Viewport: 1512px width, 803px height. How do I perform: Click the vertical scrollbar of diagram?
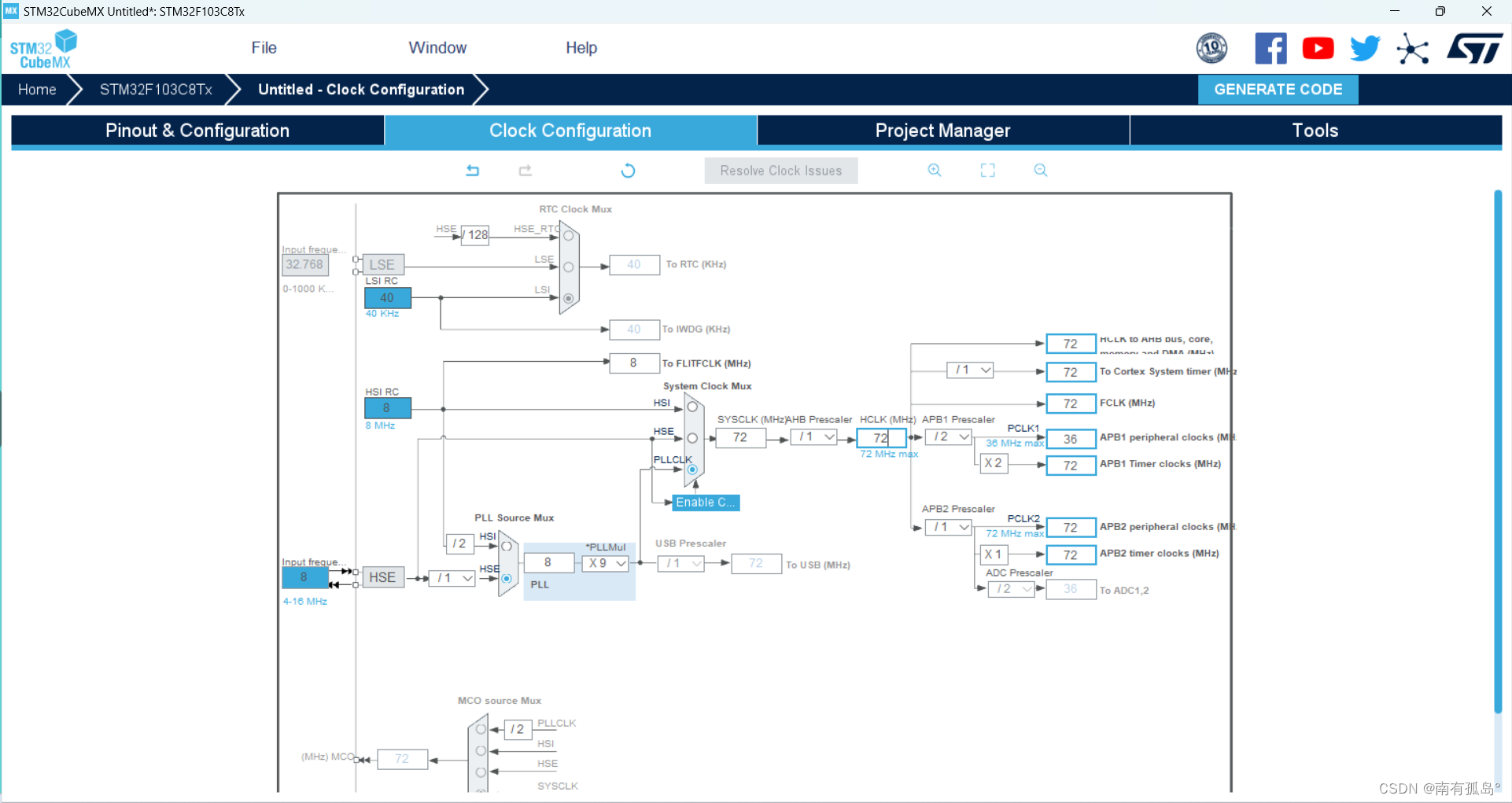pos(1498,452)
